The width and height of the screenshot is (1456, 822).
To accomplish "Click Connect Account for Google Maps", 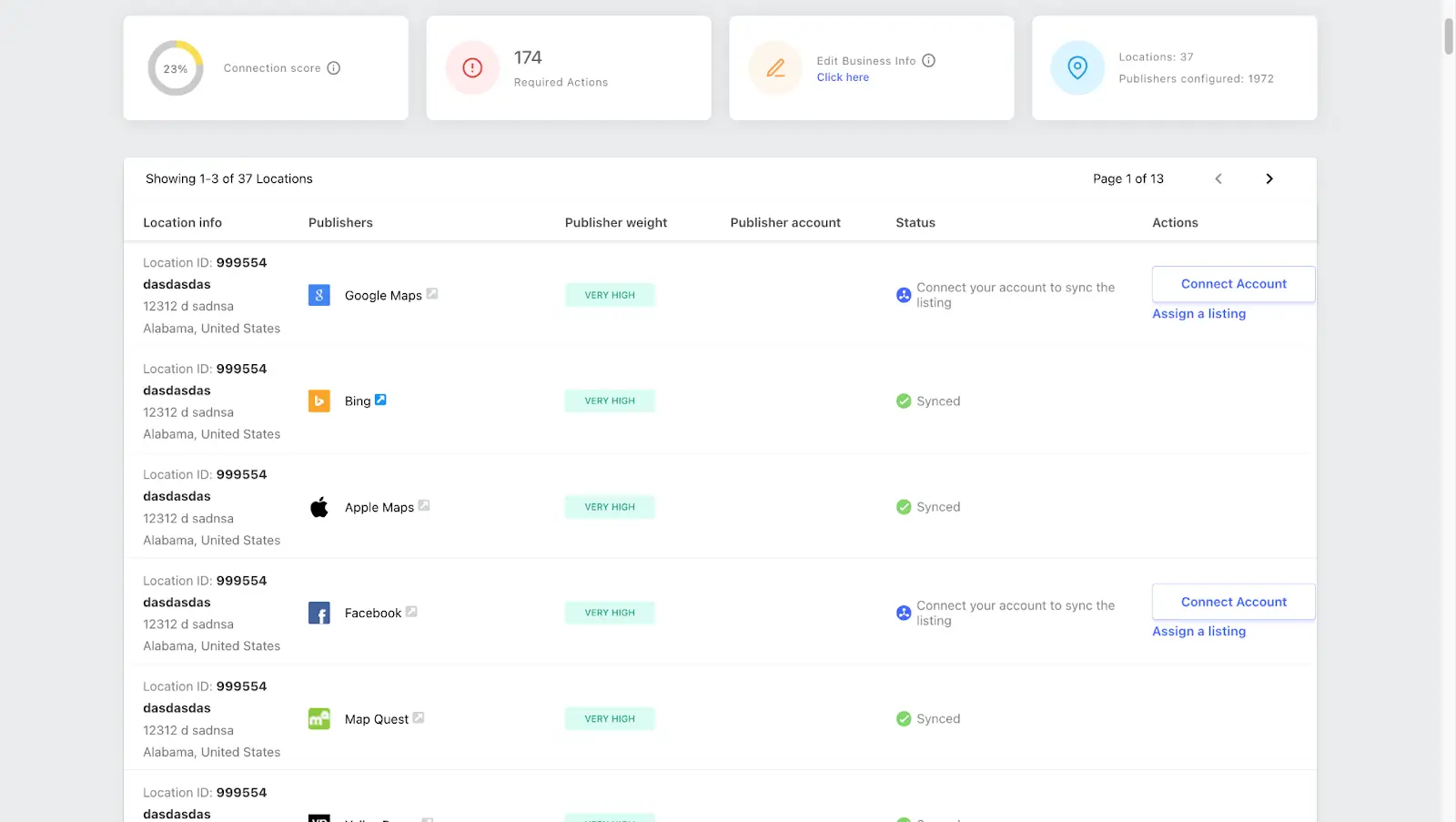I will click(x=1234, y=284).
